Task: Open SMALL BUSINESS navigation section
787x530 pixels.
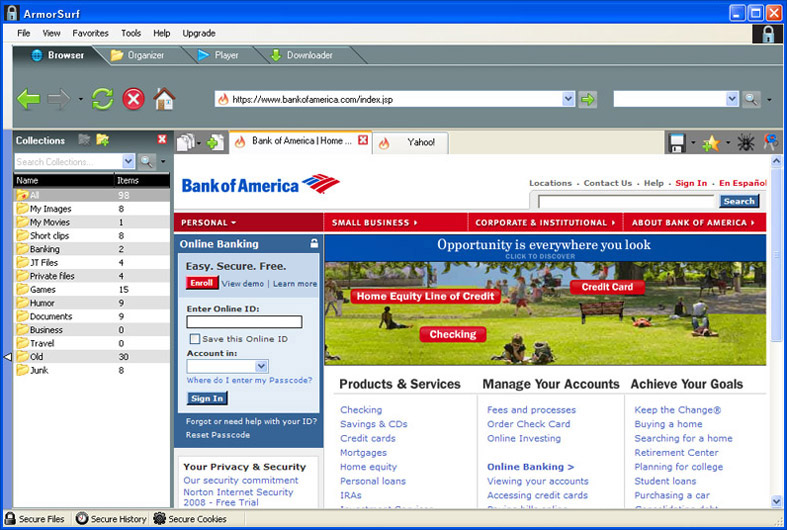Action: (374, 222)
